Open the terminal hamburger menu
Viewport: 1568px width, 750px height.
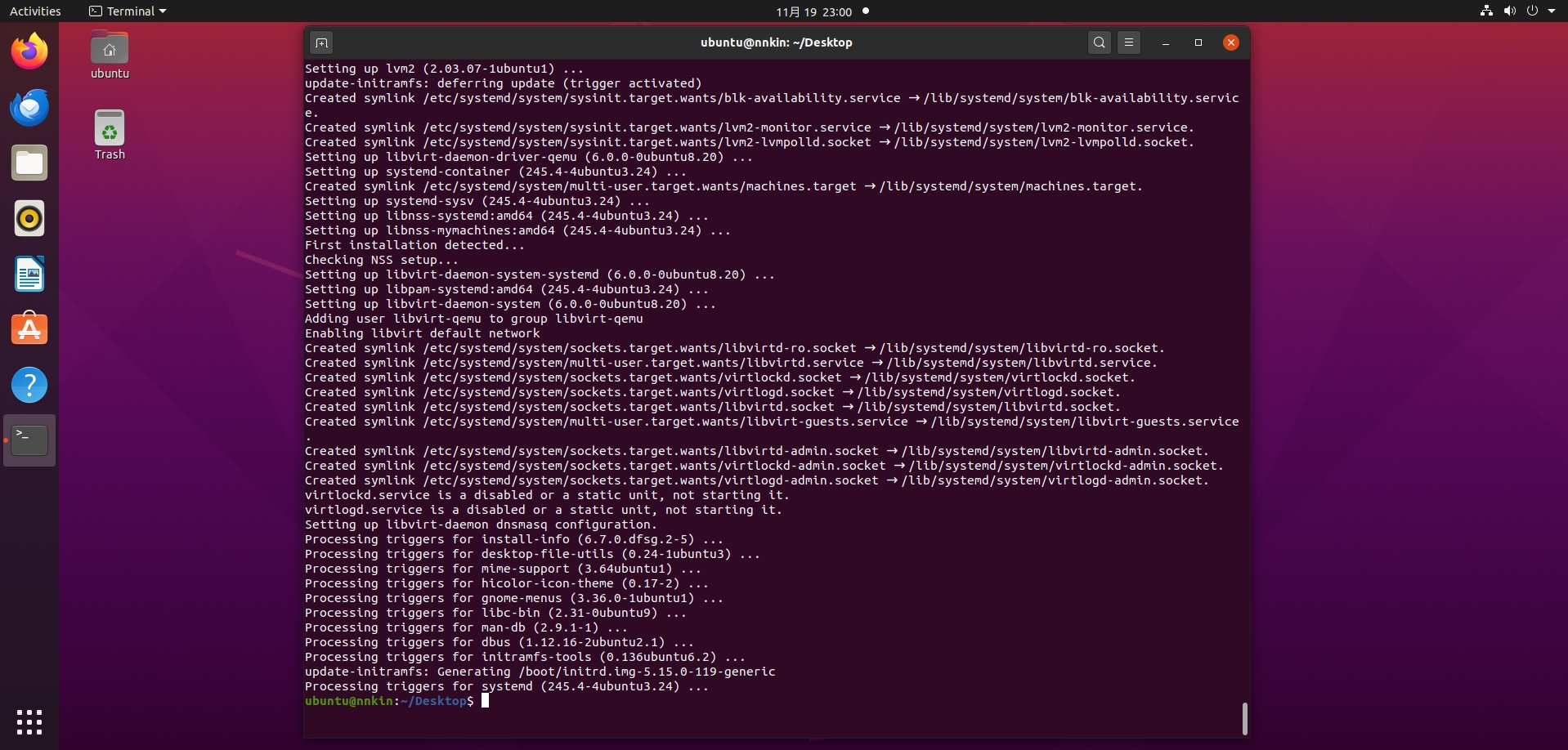pyautogui.click(x=1129, y=42)
